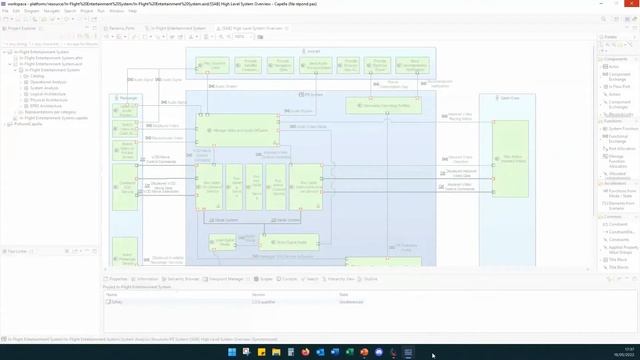This screenshot has height=360, width=640.
Task: Select the Port Allocation palette tool
Action: point(618,149)
